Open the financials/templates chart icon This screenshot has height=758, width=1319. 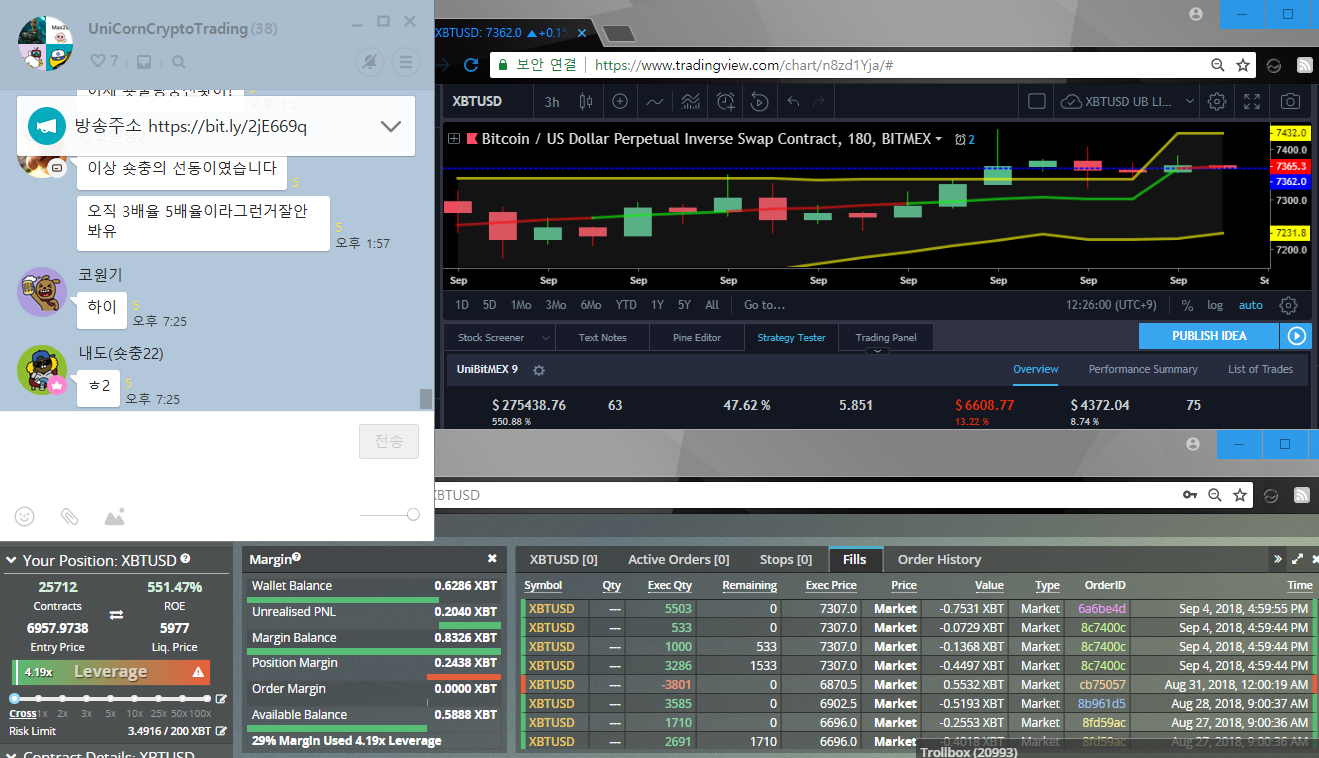(x=690, y=101)
